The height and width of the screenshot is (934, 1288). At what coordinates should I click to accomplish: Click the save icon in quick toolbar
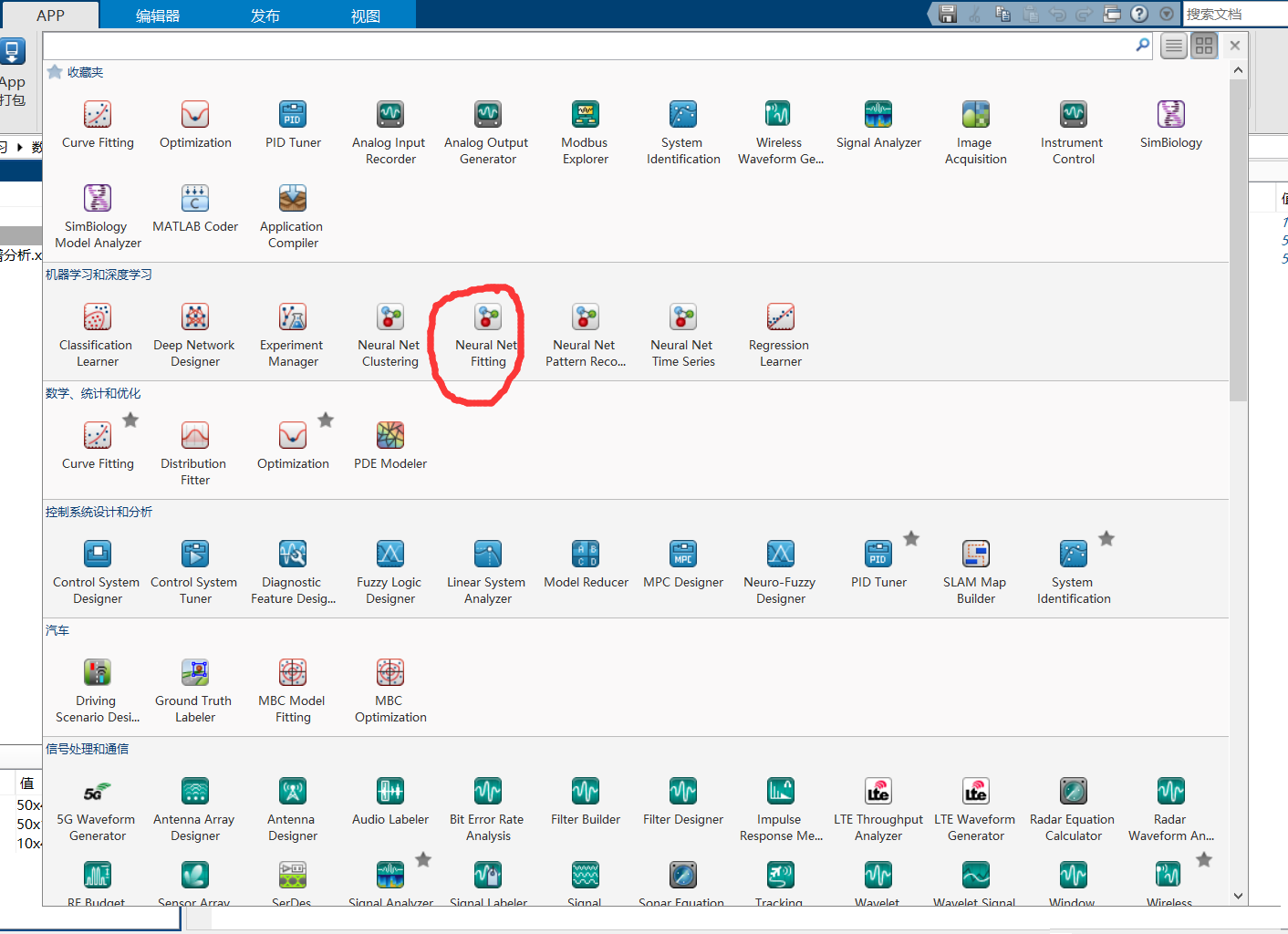(948, 14)
